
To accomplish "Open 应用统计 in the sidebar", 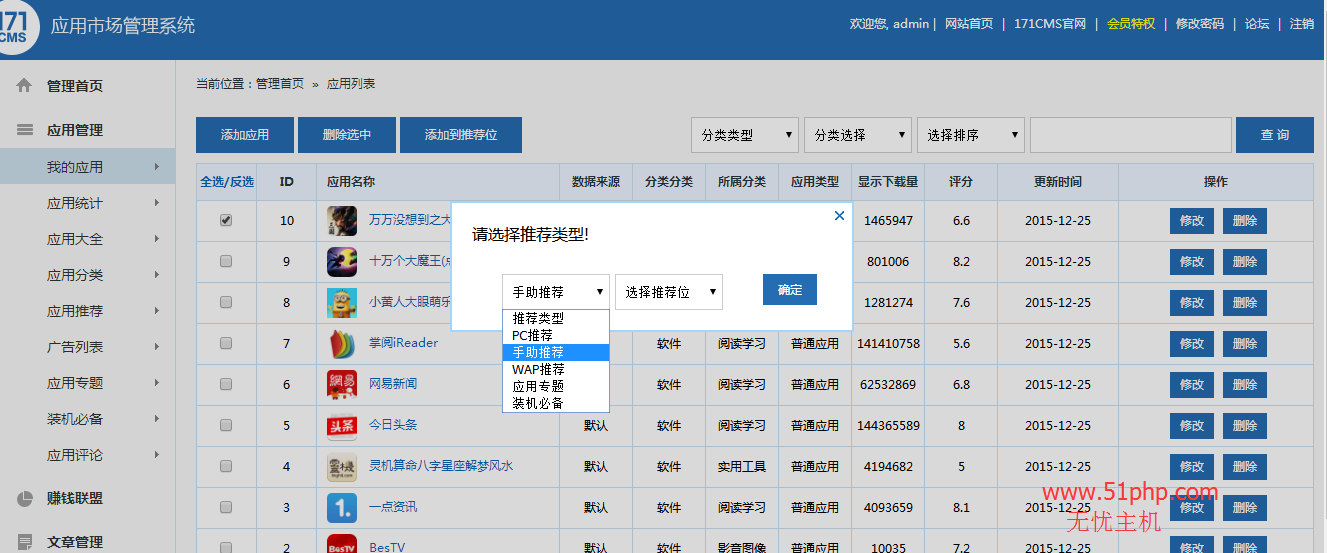I will 75,203.
